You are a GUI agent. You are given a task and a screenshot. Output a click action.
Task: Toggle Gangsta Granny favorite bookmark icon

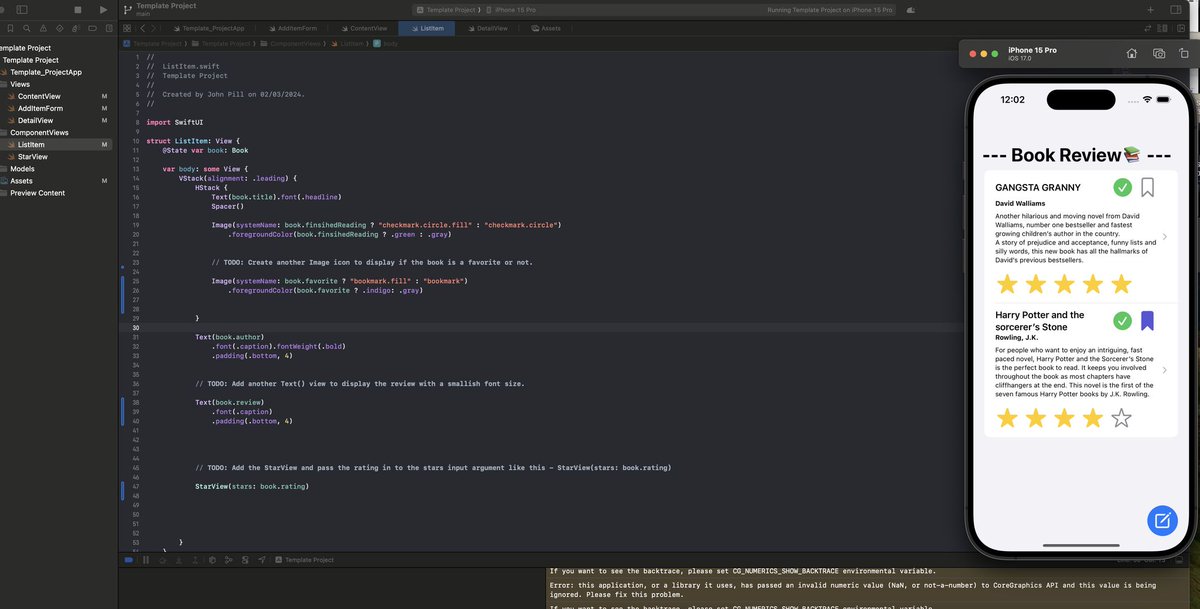pyautogui.click(x=1148, y=187)
